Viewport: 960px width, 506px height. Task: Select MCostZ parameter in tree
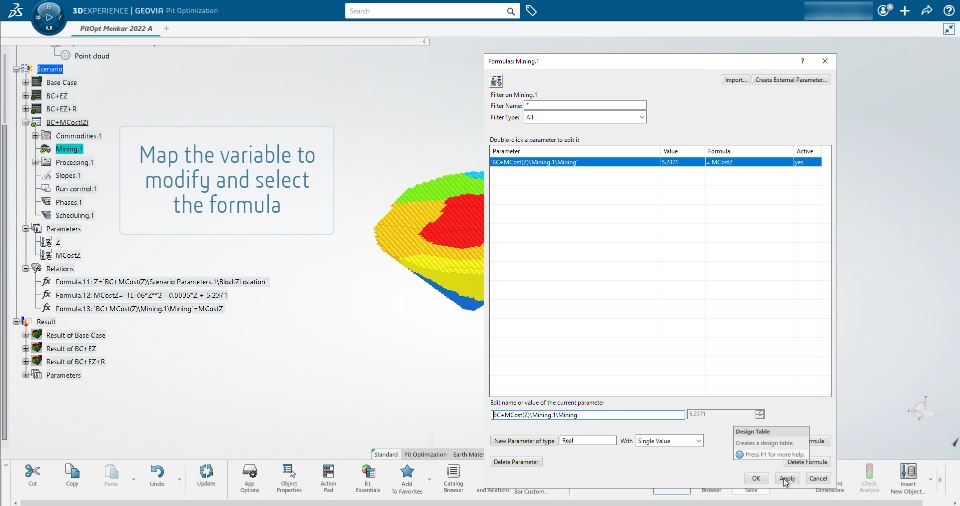click(67, 255)
